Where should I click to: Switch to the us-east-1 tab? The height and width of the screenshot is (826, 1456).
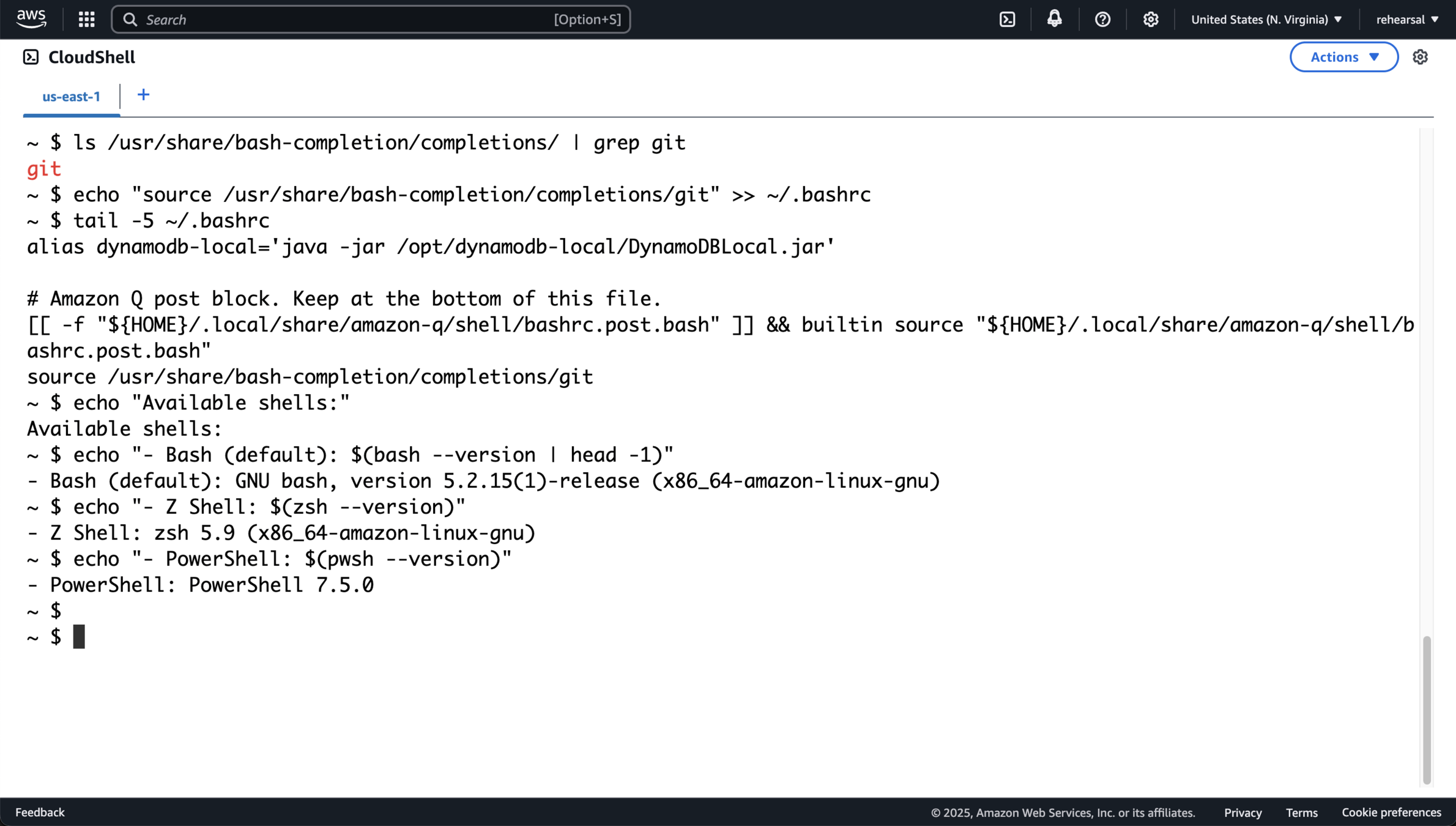(x=71, y=97)
